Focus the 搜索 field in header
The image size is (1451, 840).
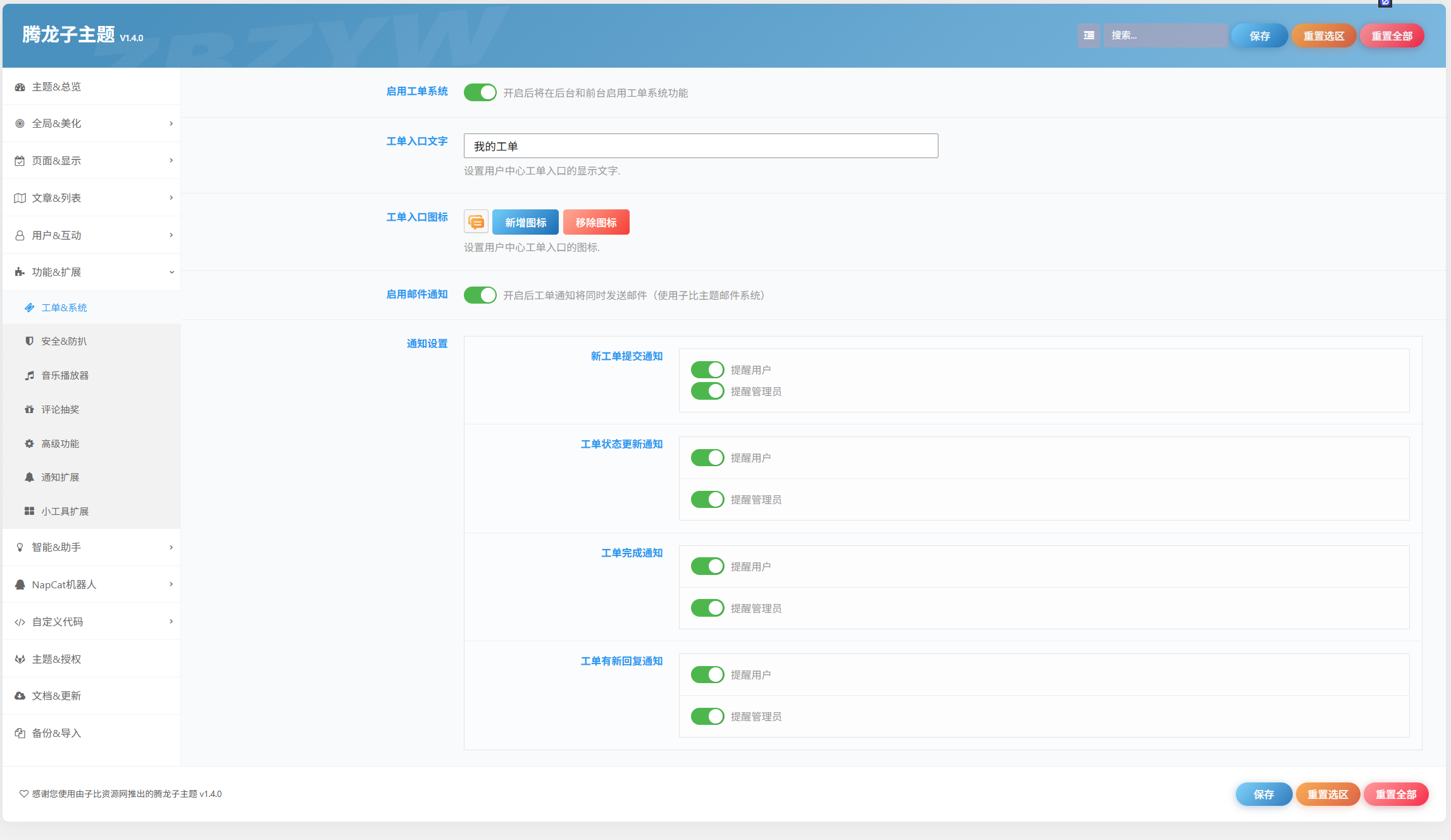tap(1166, 35)
